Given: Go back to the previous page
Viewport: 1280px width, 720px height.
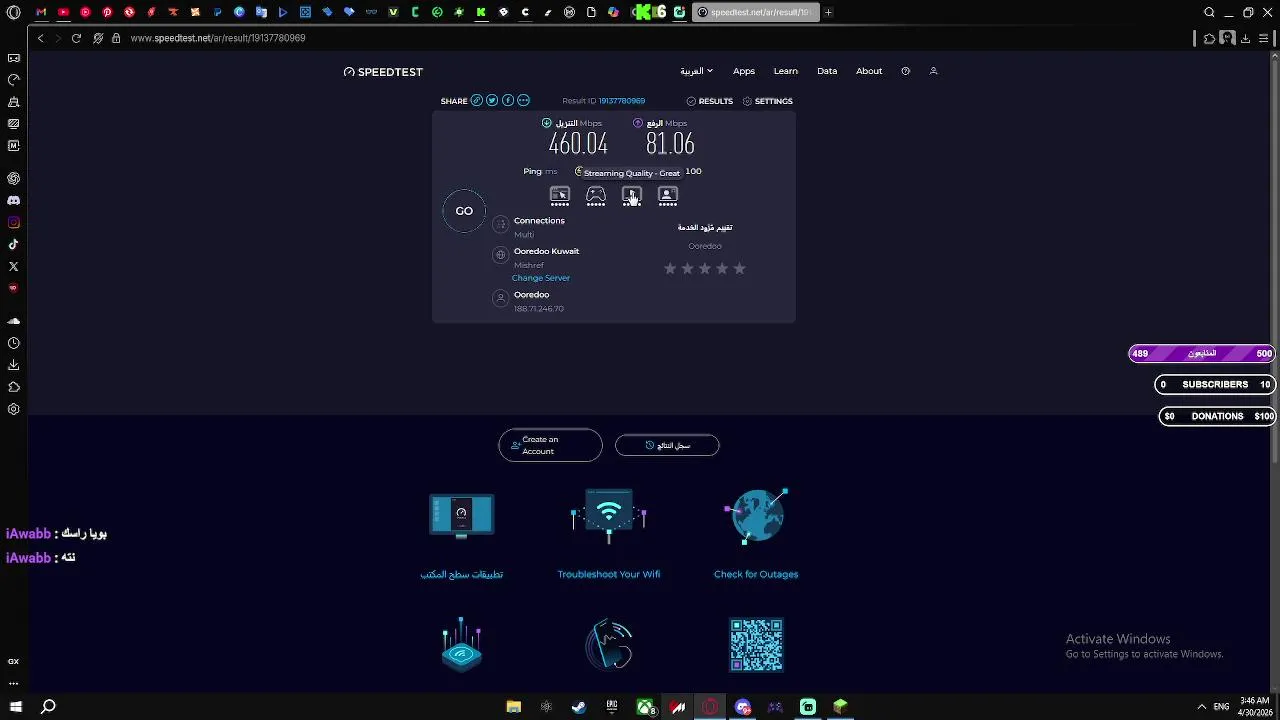Looking at the screenshot, I should (40, 38).
